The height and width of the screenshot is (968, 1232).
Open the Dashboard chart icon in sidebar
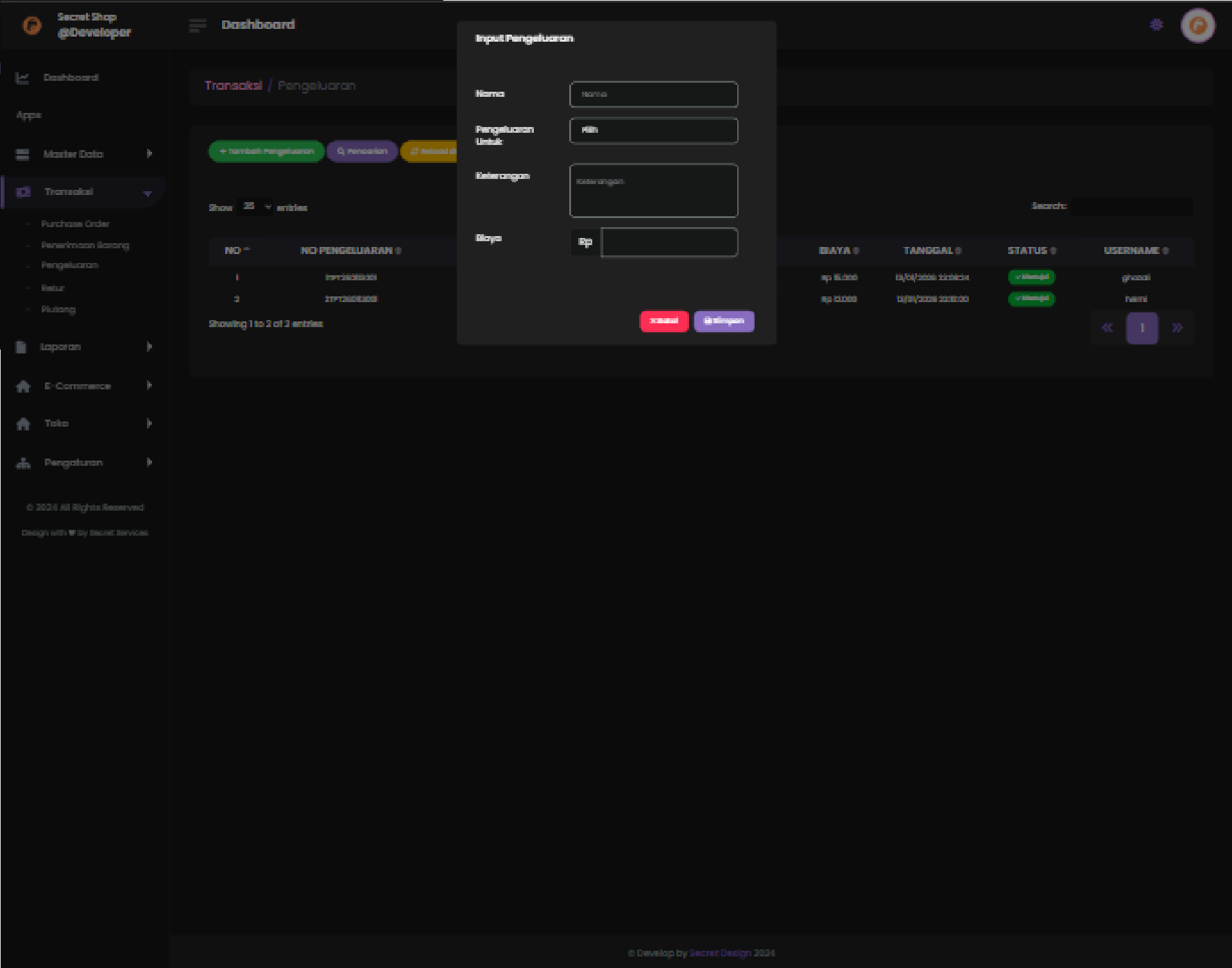click(22, 78)
